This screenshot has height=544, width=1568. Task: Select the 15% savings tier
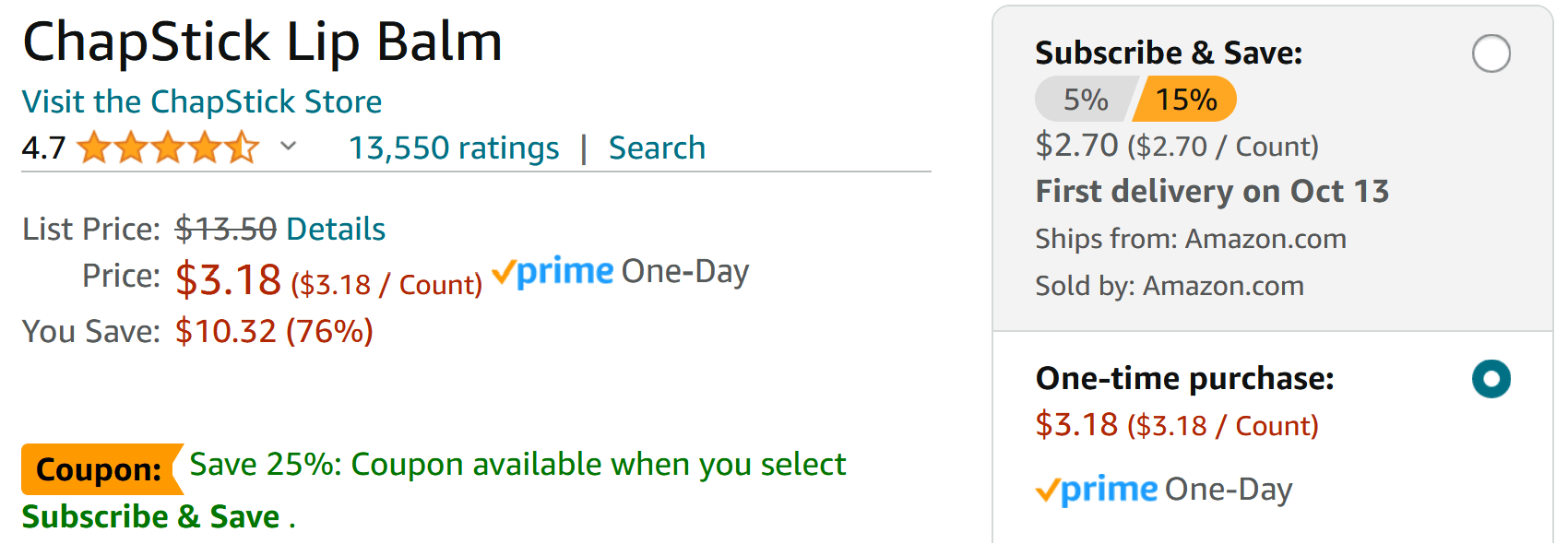click(1186, 100)
